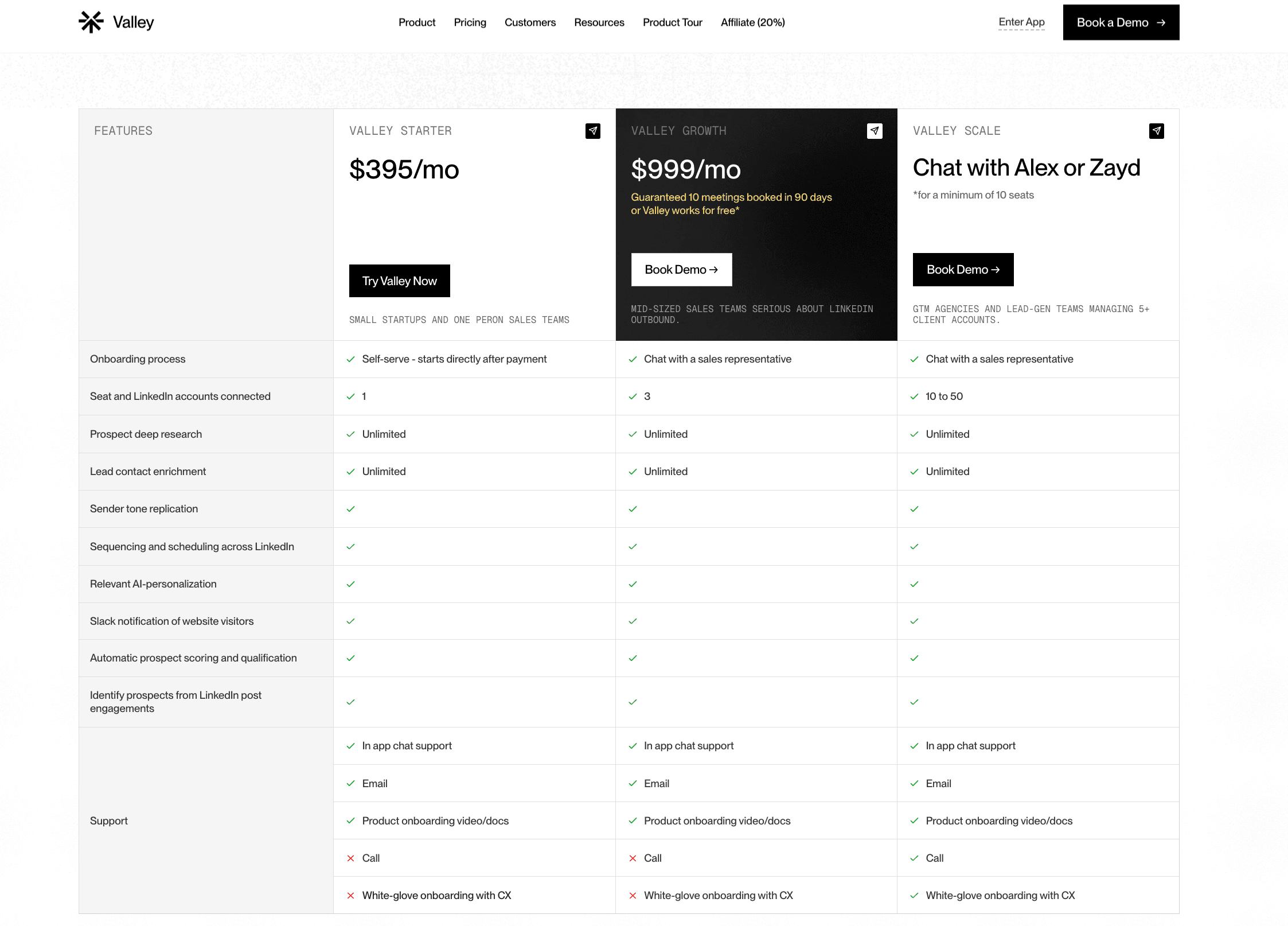Viewport: 1288px width, 926px height.
Task: Click the paper plane icon on Valley Starter
Action: tap(593, 131)
